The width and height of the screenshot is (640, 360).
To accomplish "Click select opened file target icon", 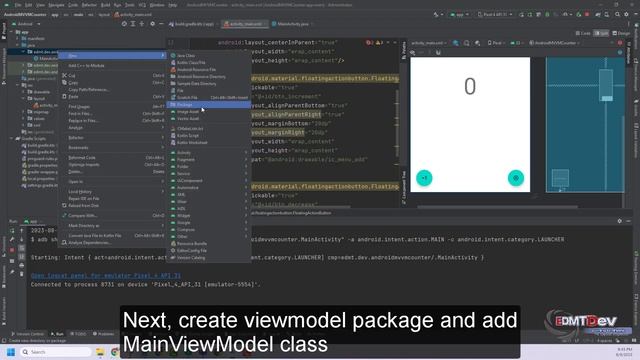I will (x=124, y=24).
